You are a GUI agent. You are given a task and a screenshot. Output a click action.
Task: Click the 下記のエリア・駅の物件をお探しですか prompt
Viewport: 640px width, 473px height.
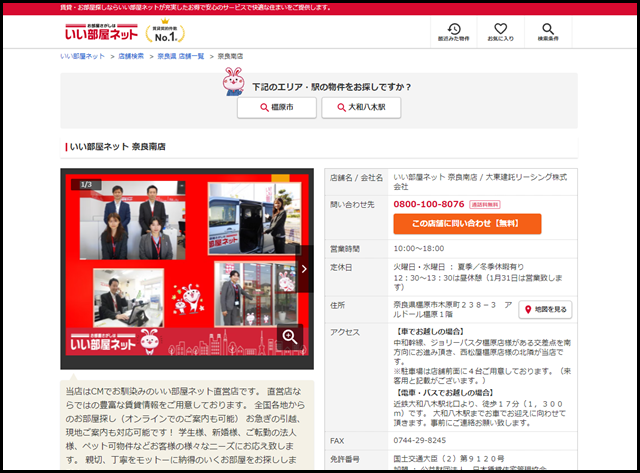pos(332,87)
